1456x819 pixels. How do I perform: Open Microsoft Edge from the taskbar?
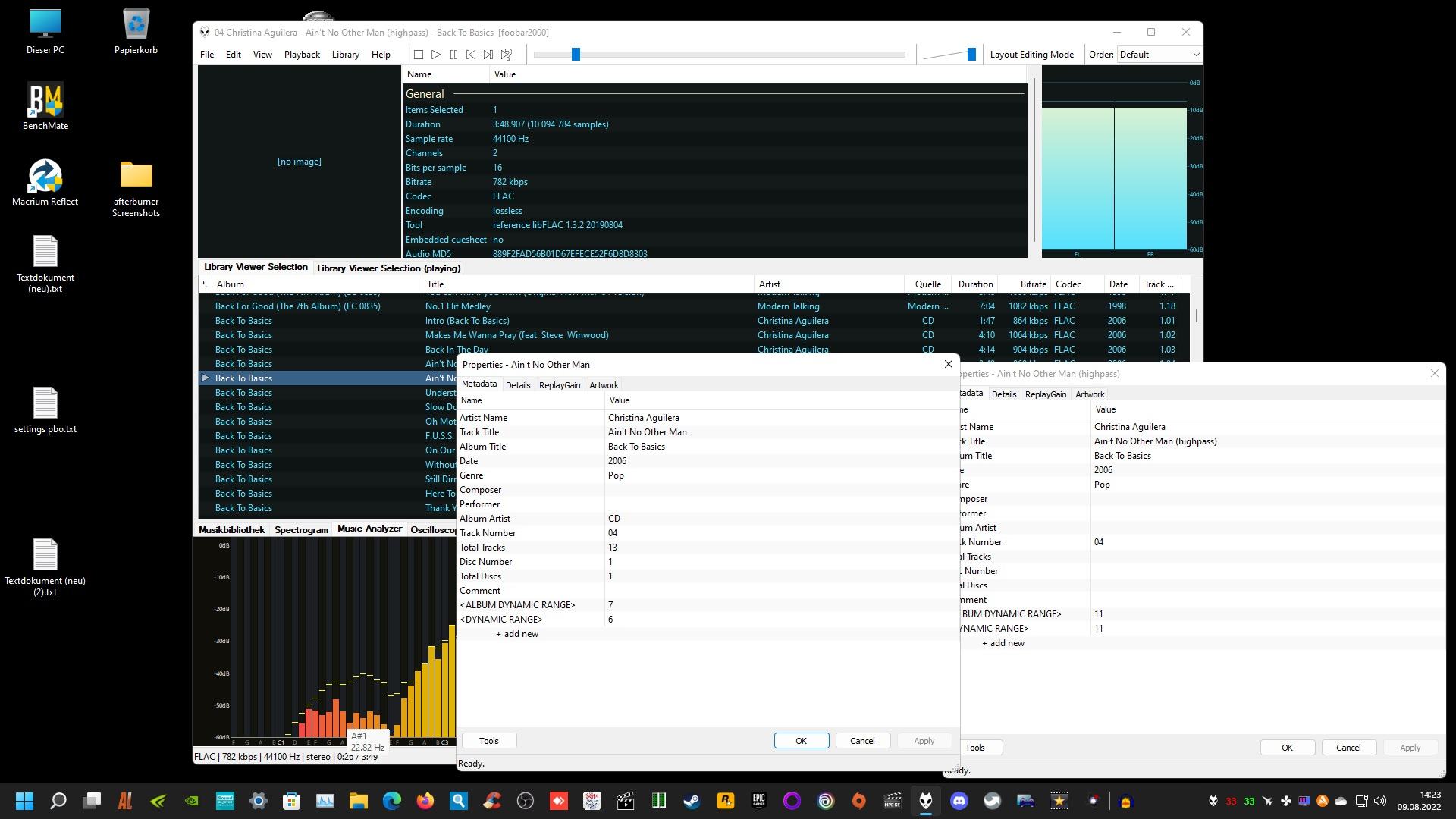pyautogui.click(x=392, y=801)
